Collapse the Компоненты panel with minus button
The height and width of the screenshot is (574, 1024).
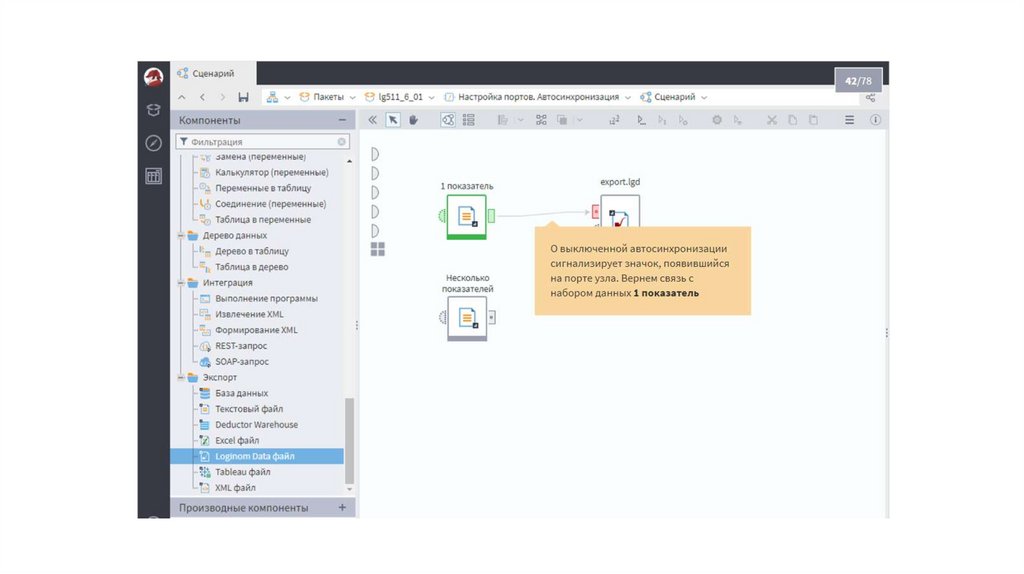tap(342, 120)
